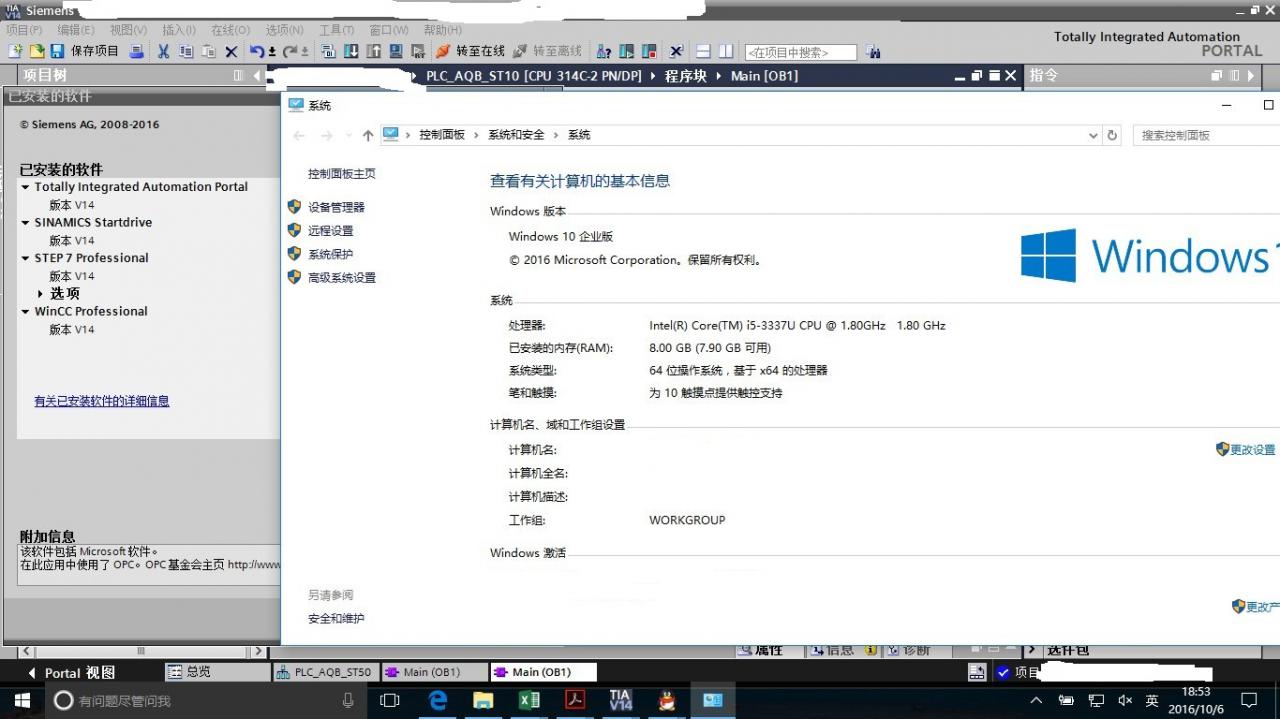This screenshot has height=719, width=1280.
Task: Click the Compile icon in toolbar
Action: tap(328, 51)
